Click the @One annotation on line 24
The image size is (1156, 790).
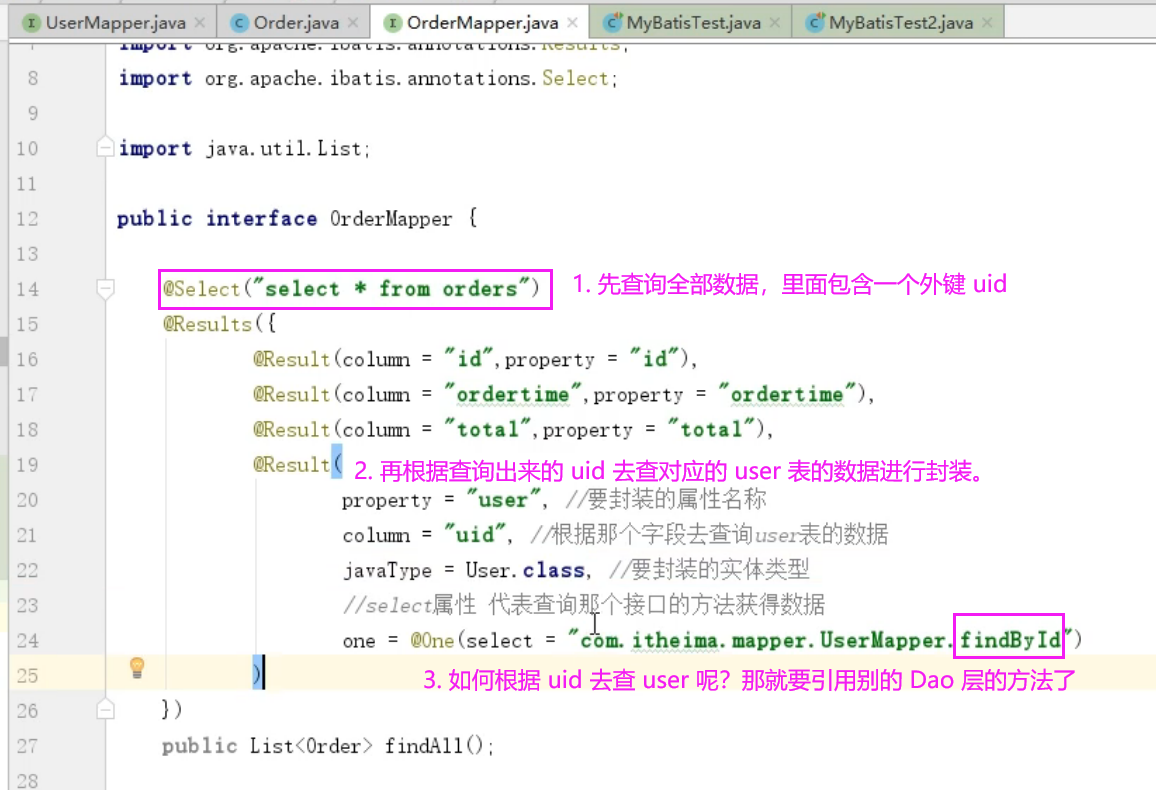pyautogui.click(x=433, y=641)
